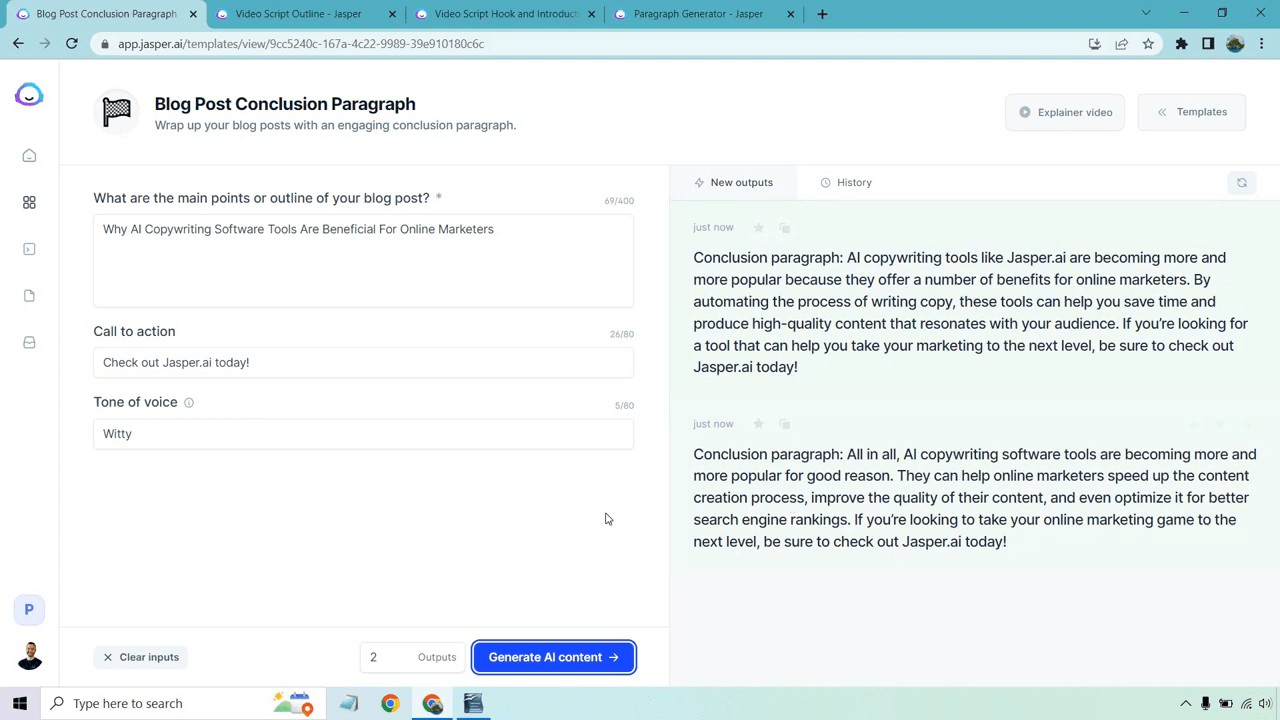Expand the Templates side panel
1280x720 pixels.
(1191, 112)
